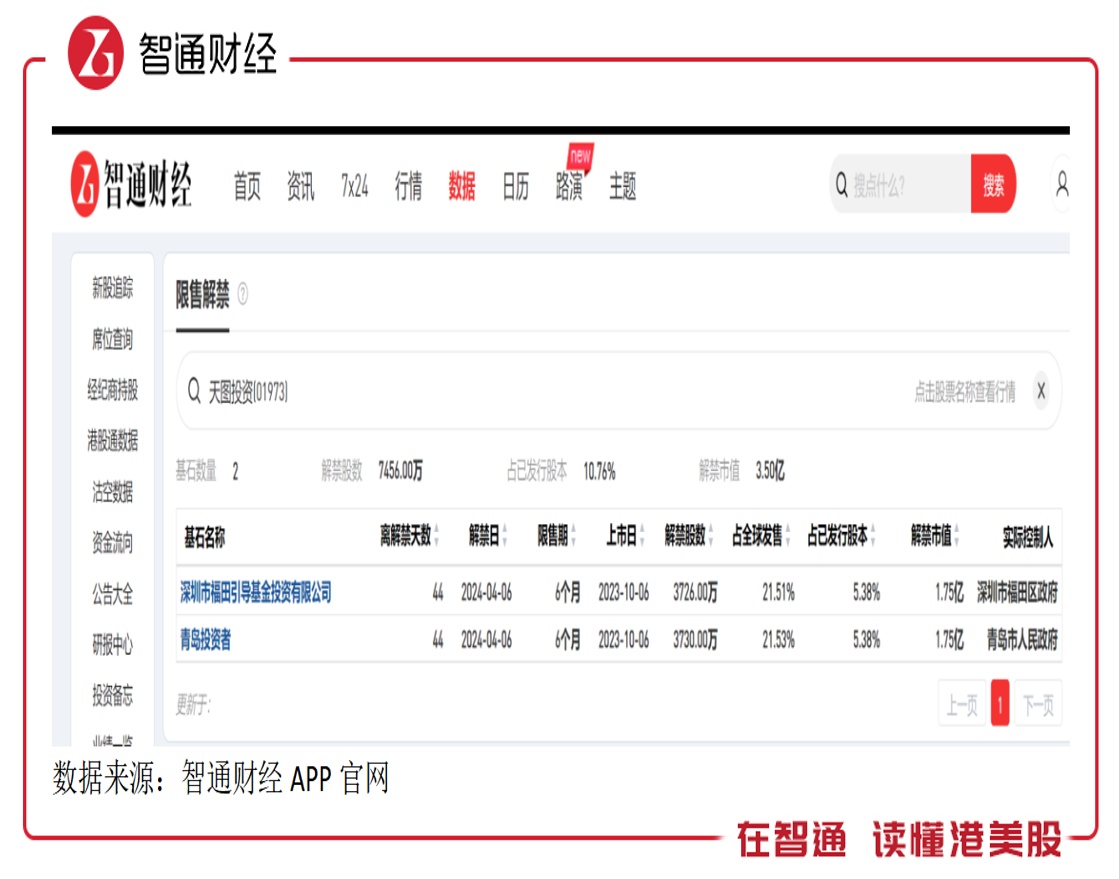This screenshot has height=879, width=1119.
Task: Click the magnifier icon in top search box
Action: tap(841, 185)
